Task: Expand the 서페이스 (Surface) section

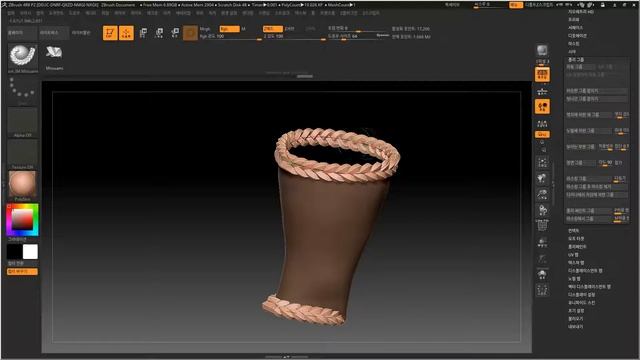Action: (576, 28)
